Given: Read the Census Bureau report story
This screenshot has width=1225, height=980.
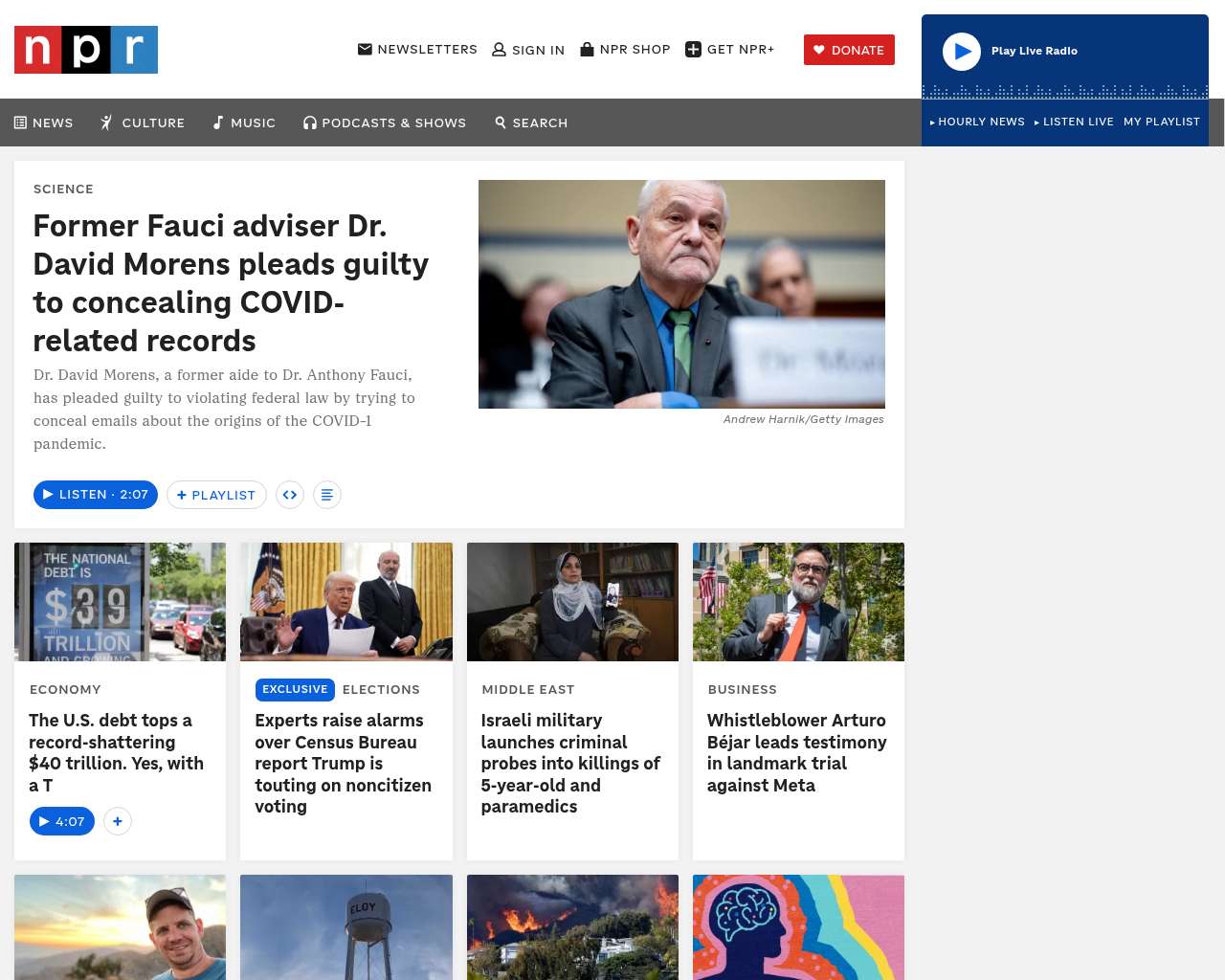Looking at the screenshot, I should click(344, 763).
